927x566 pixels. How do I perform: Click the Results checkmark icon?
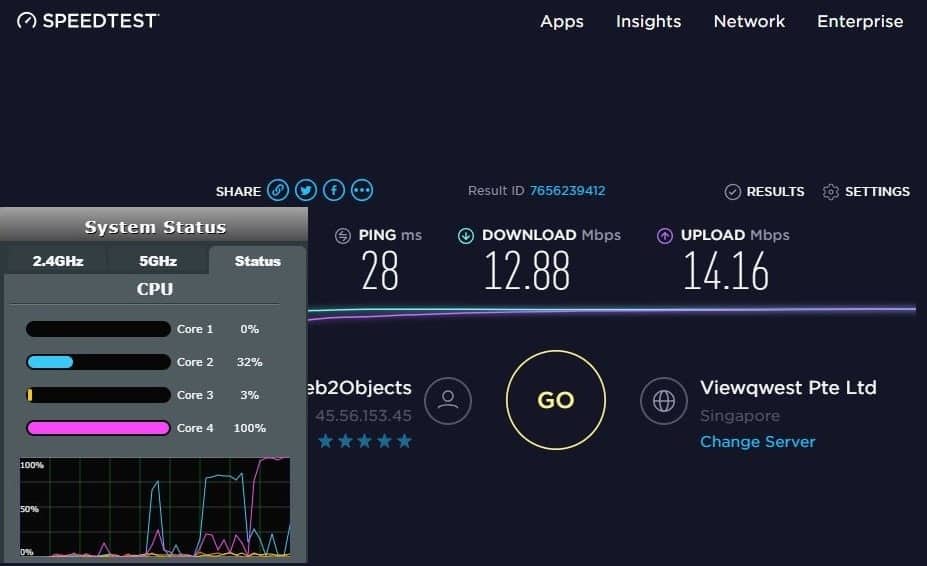[732, 192]
